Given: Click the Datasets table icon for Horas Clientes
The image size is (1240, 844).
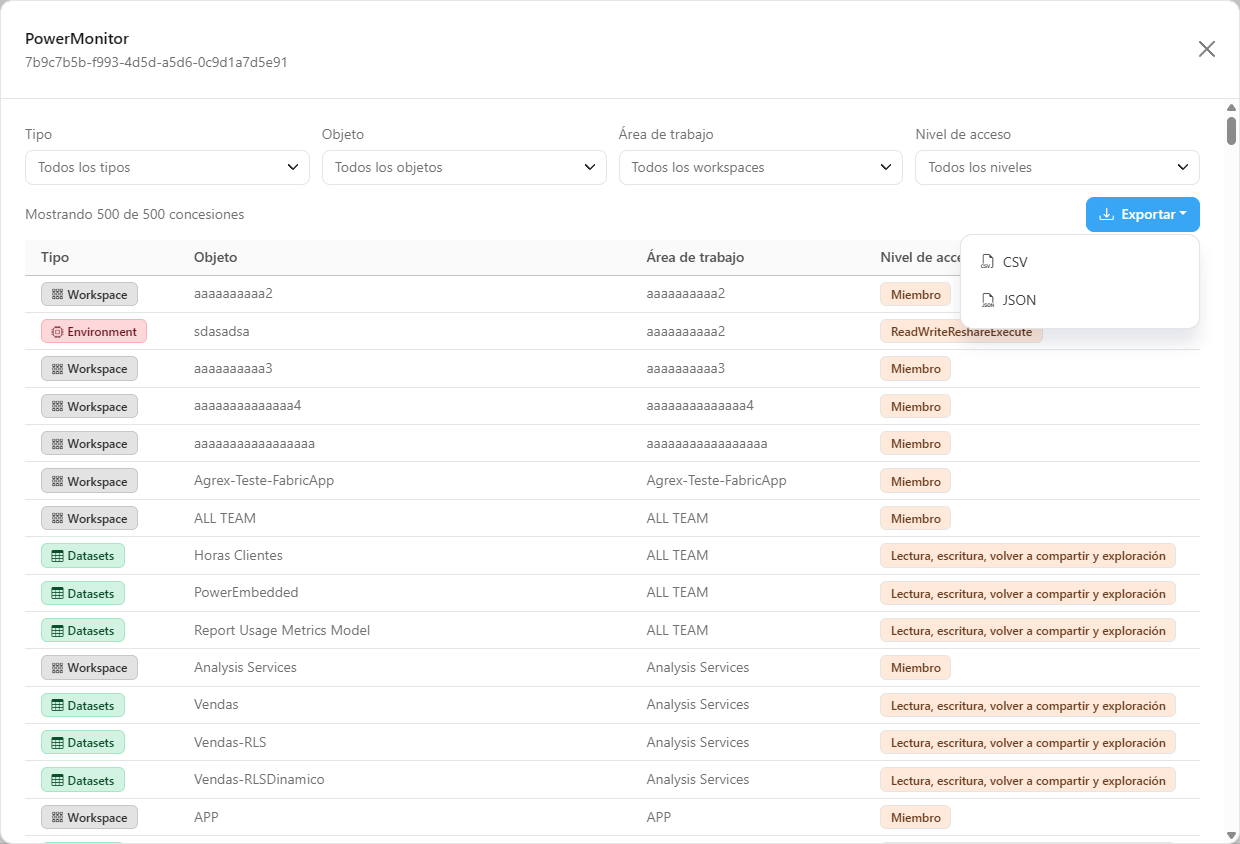Looking at the screenshot, I should click(57, 556).
